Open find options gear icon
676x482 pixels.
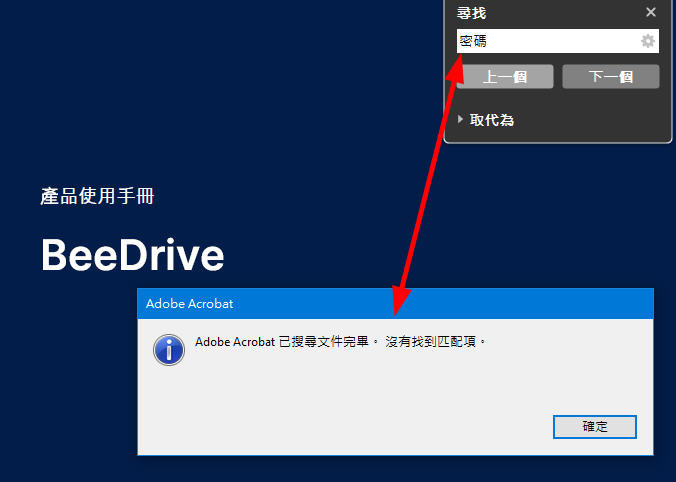point(648,41)
